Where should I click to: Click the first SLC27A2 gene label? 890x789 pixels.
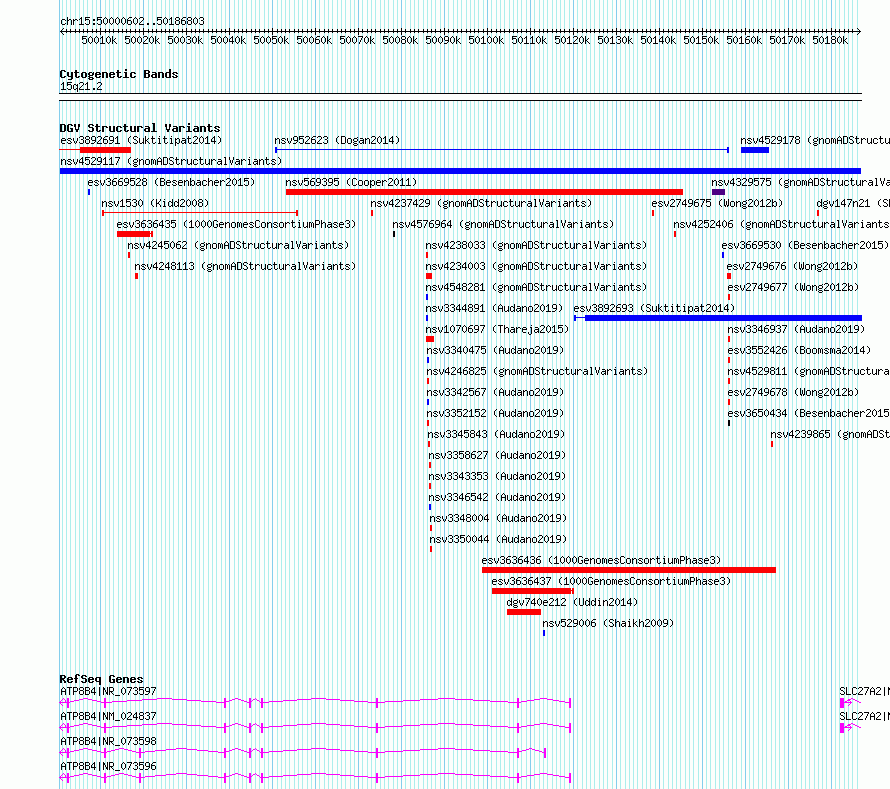[864, 691]
